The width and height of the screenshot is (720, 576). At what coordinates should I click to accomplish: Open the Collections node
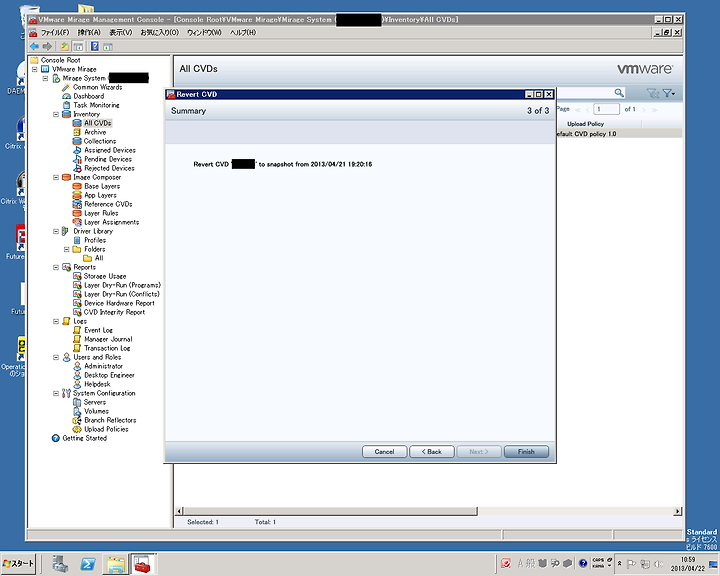pos(100,141)
